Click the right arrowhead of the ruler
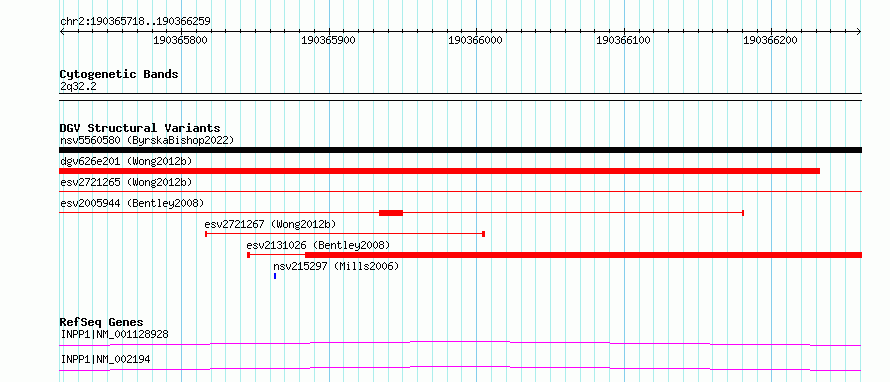 [x=859, y=31]
